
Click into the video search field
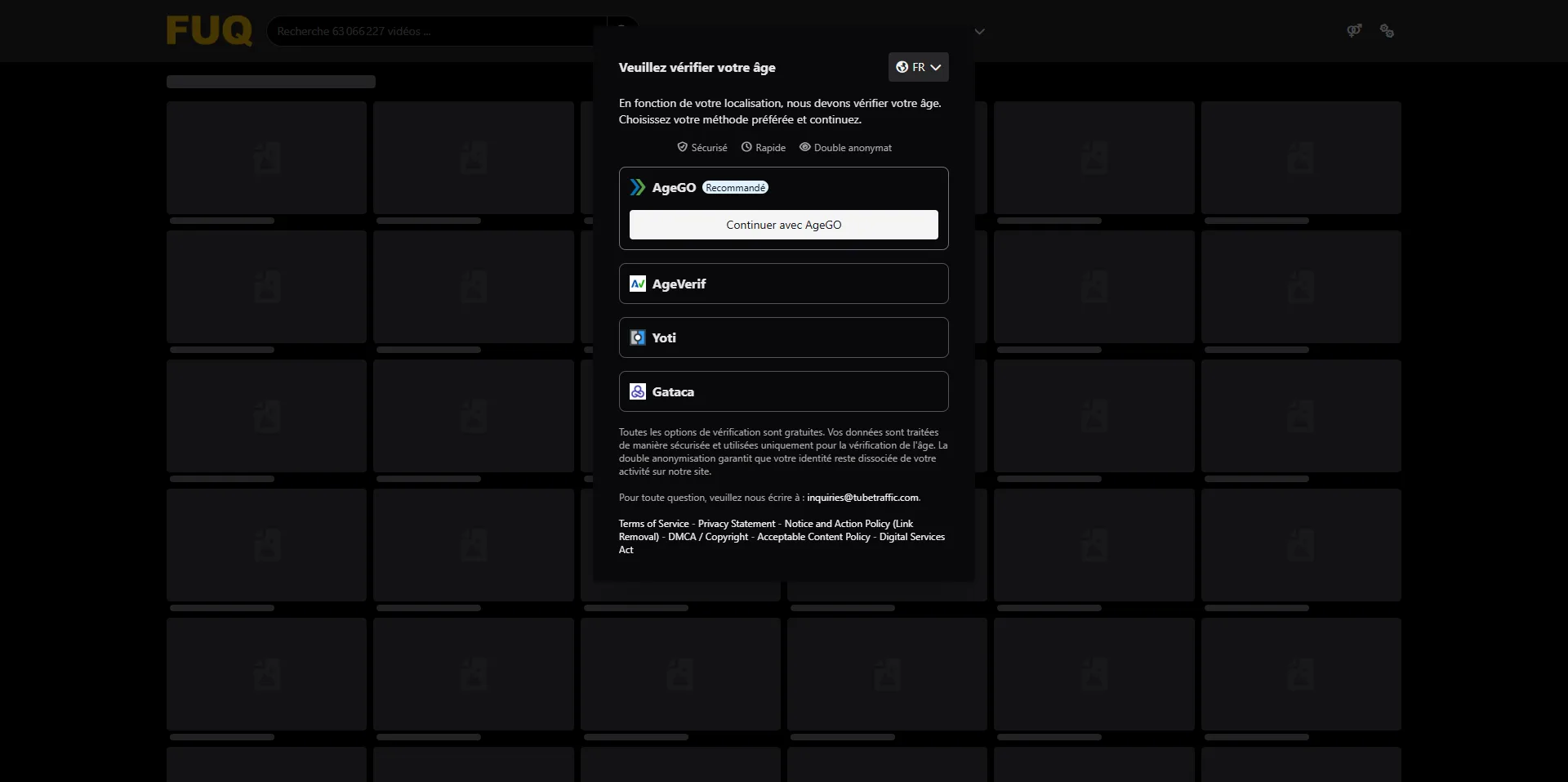(x=433, y=31)
